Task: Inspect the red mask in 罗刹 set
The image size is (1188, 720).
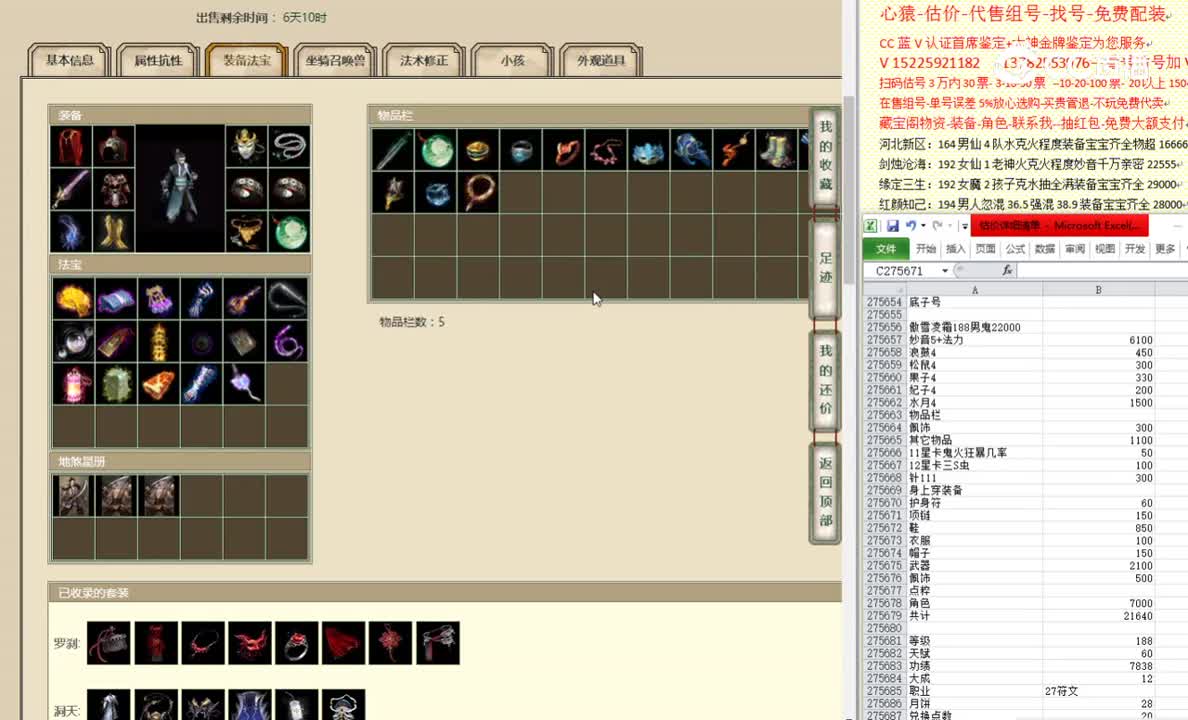Action: tap(249, 643)
